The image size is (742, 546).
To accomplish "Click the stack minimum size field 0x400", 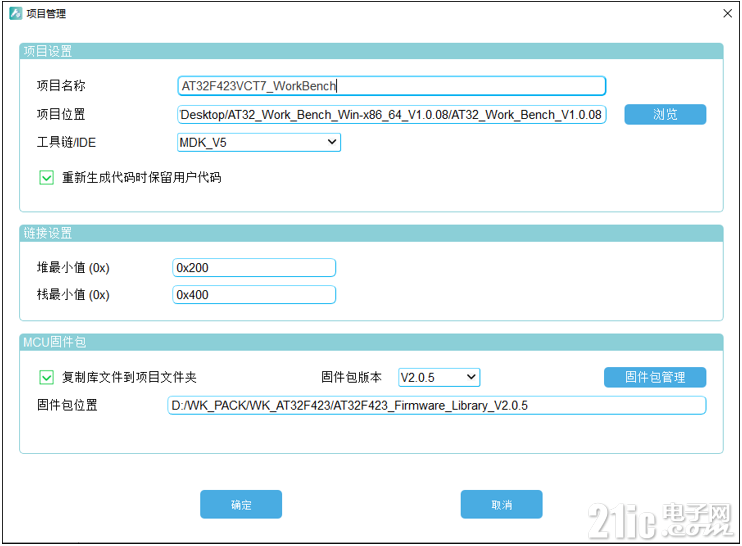I will (x=254, y=295).
